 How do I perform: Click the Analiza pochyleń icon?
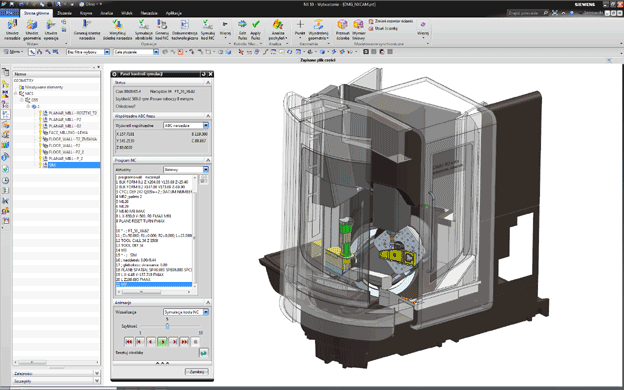pos(278,25)
